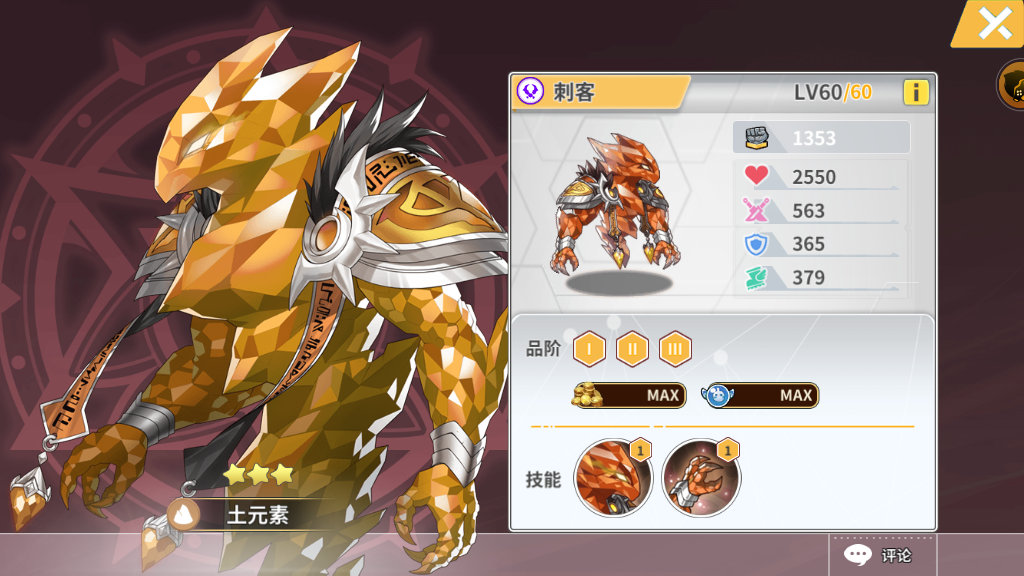
Task: Tap the green boot speed icon
Action: (756, 278)
